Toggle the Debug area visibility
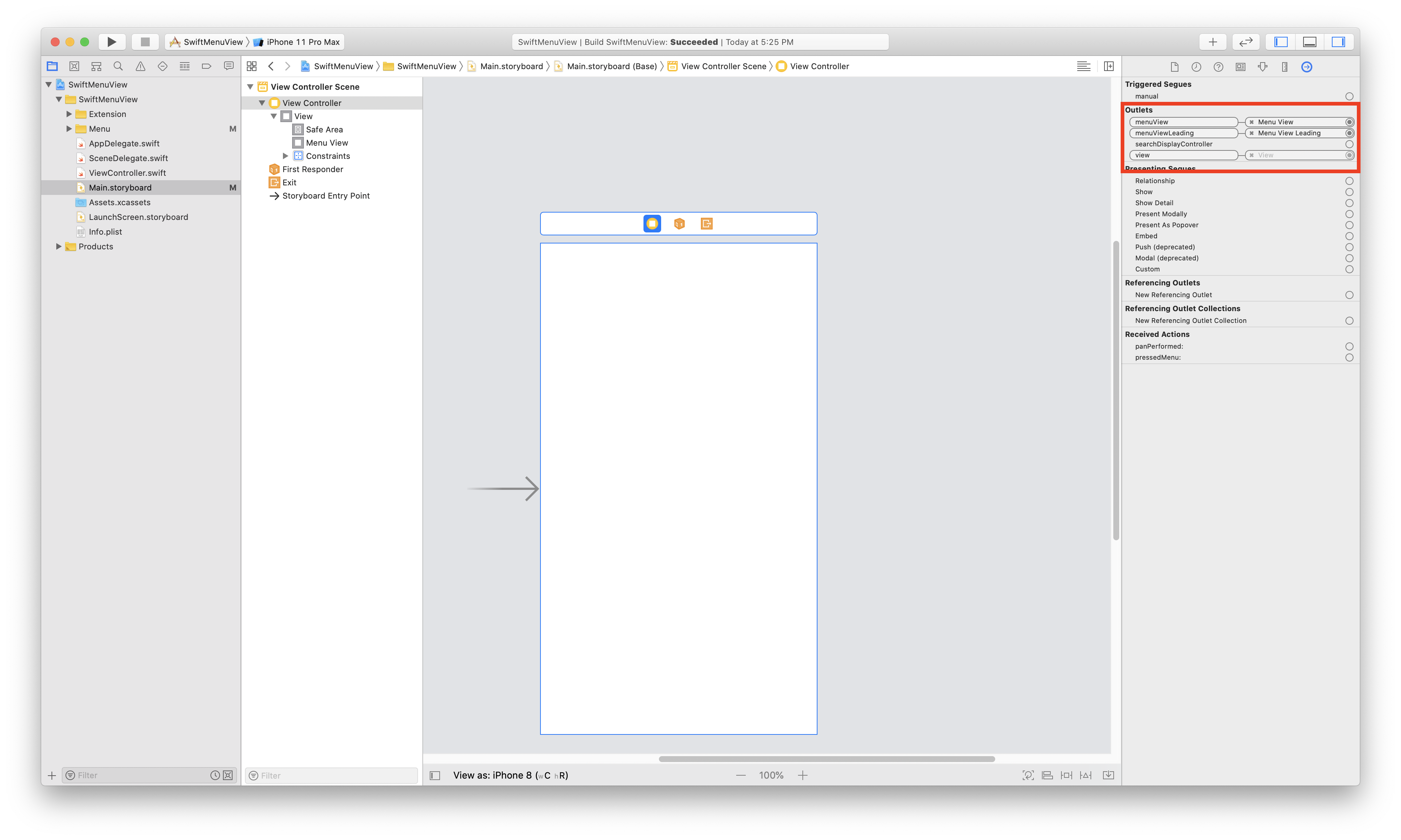 pos(1309,42)
